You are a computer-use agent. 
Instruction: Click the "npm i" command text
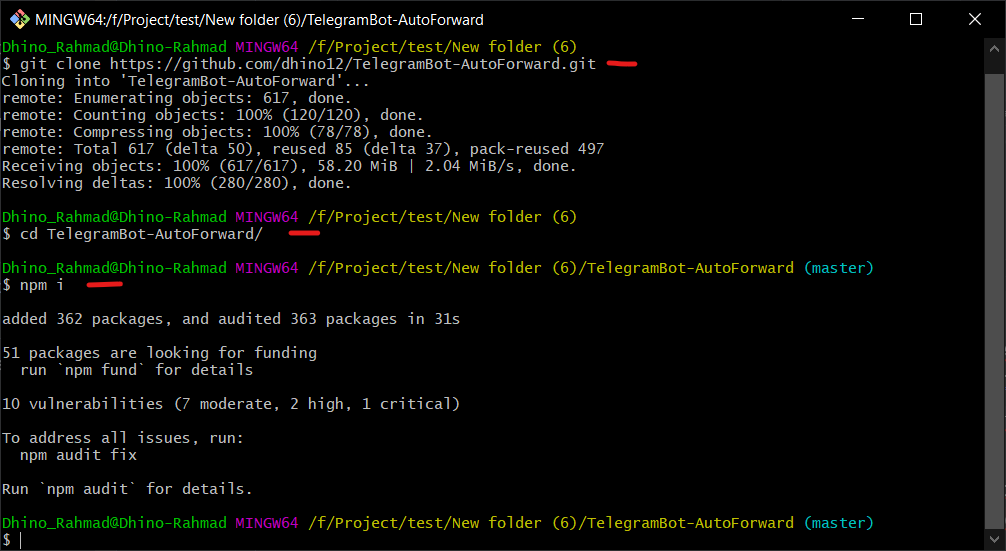(x=42, y=285)
